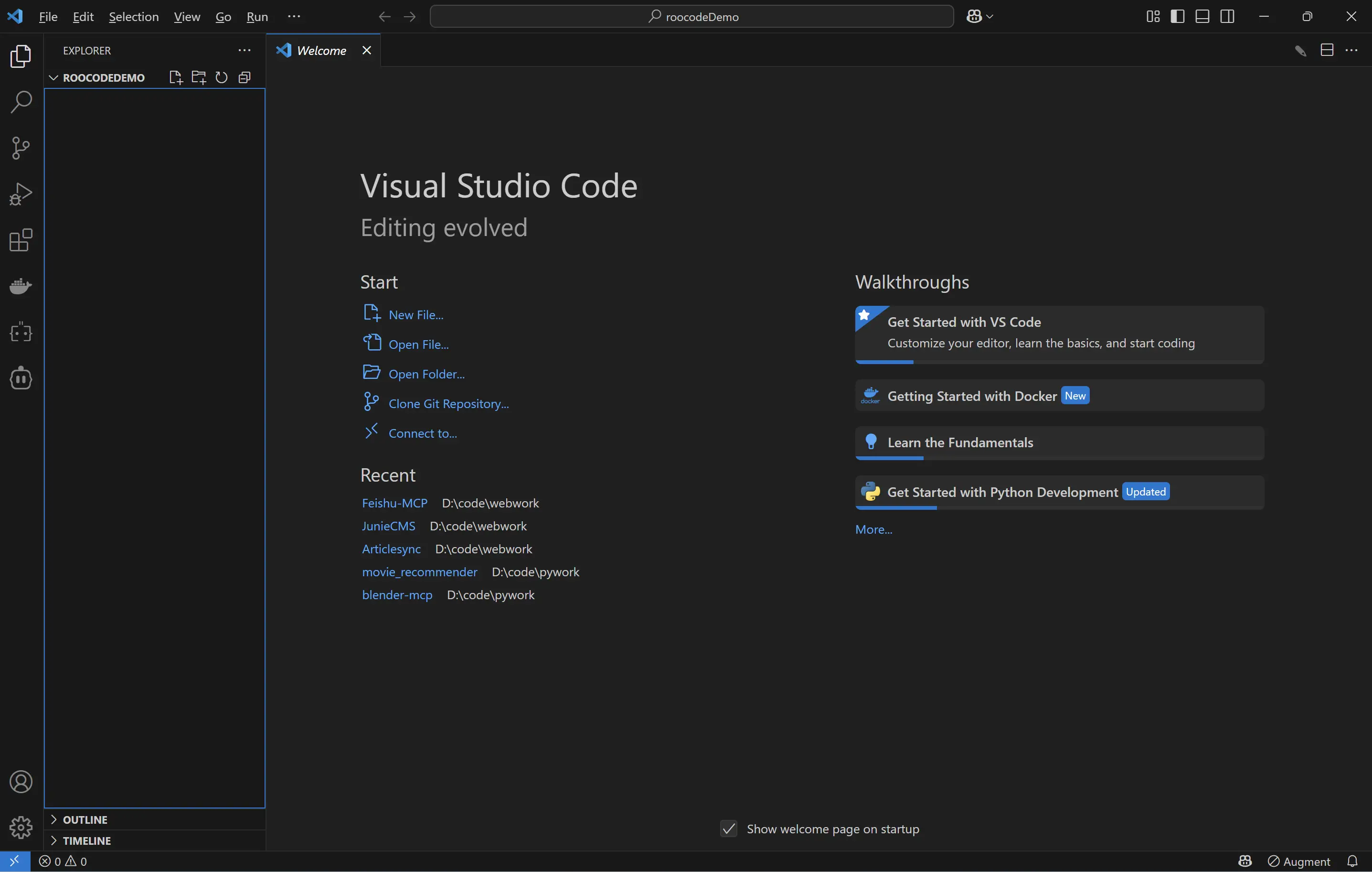The height and width of the screenshot is (872, 1372).
Task: Click the pencil icon in the editor toolbar
Action: click(x=1300, y=51)
